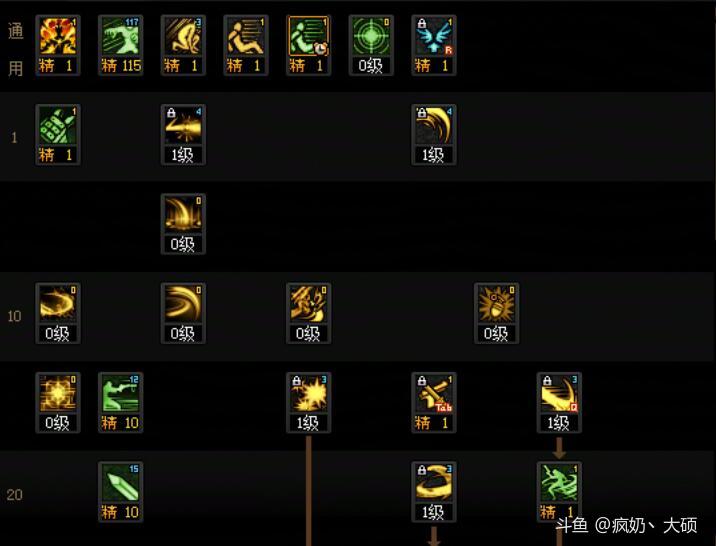Screen dimensions: 716x546
Task: Select the locked golden sweep skill with Q badge
Action: [559, 403]
